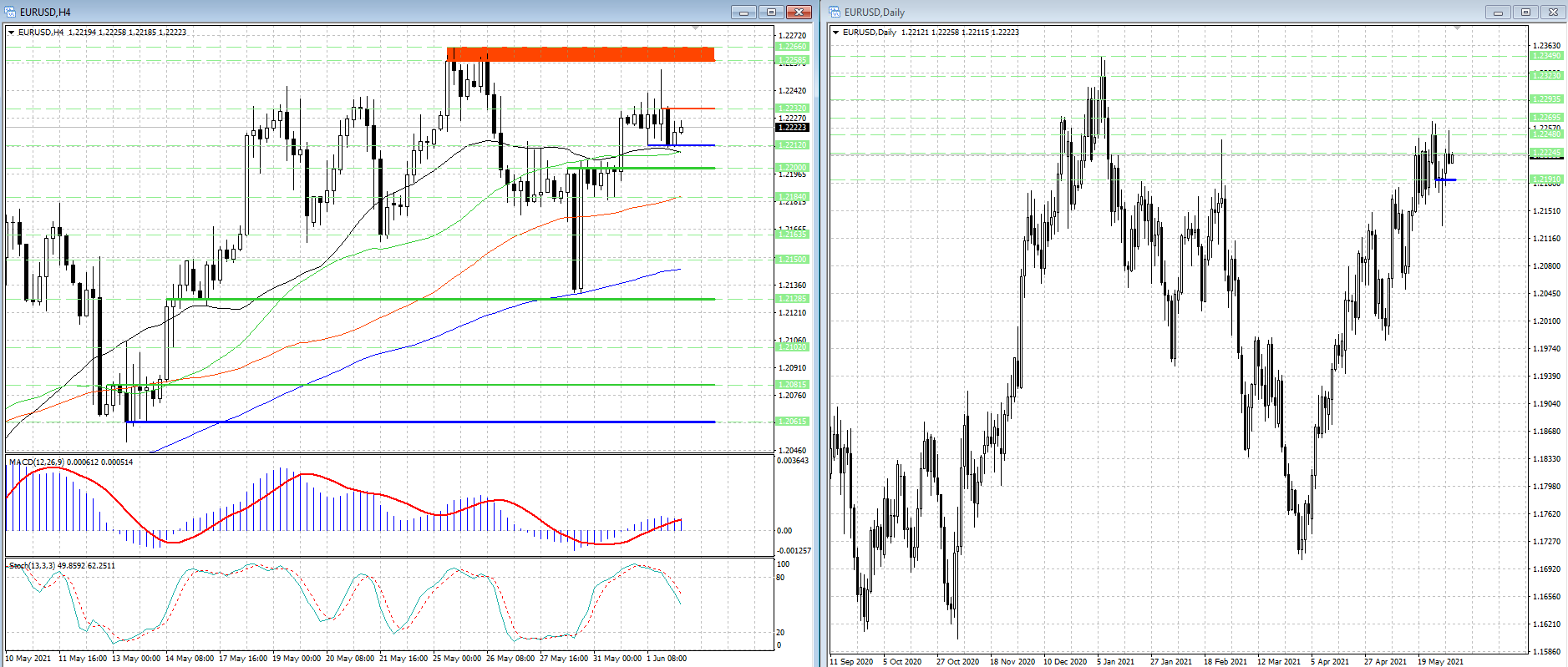Click the 1.20100 Daily price scale value
The height and width of the screenshot is (667, 1568).
(1546, 321)
